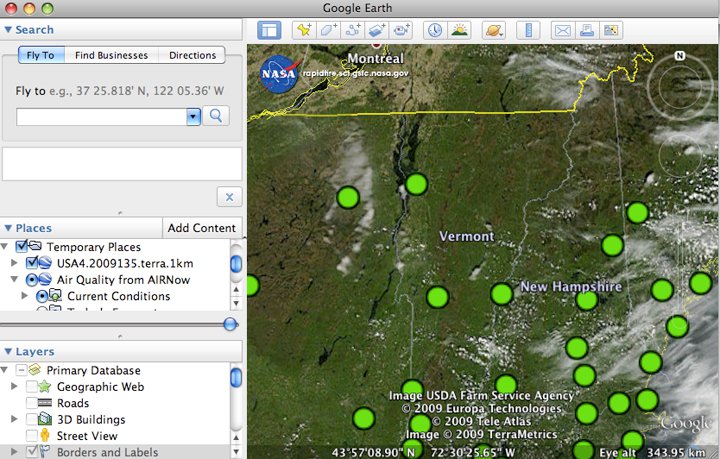Viewport: 720px width, 459px height.
Task: Click the New Hampshire state label
Action: coord(571,286)
